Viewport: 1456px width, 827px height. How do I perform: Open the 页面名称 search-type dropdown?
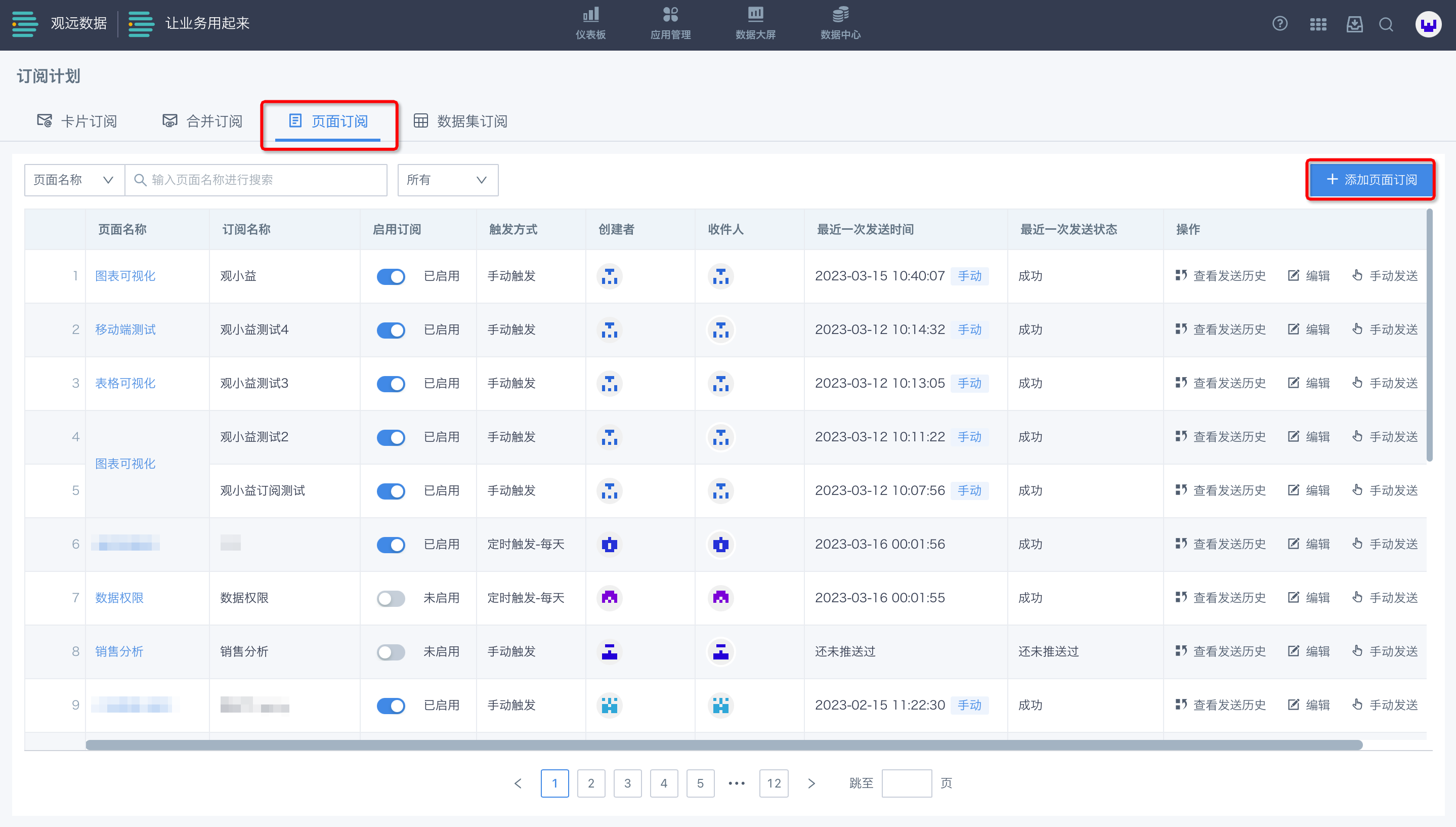tap(74, 180)
